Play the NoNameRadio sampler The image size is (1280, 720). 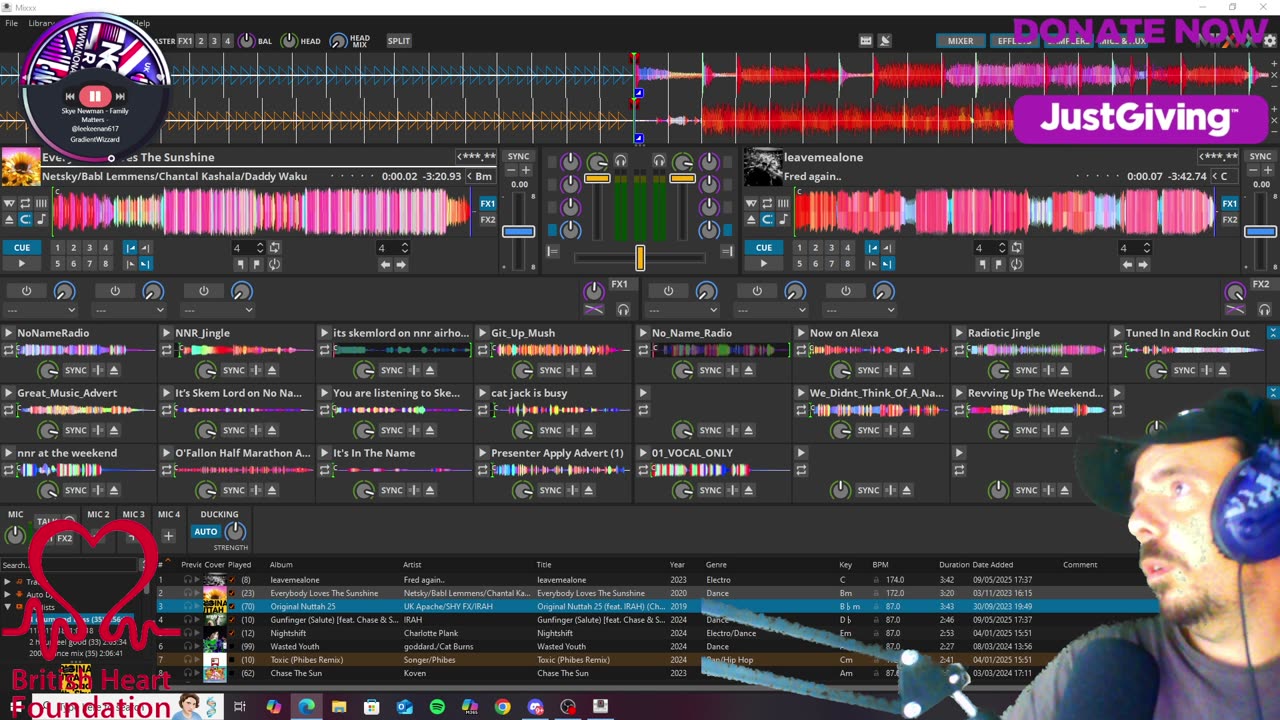tap(8, 333)
